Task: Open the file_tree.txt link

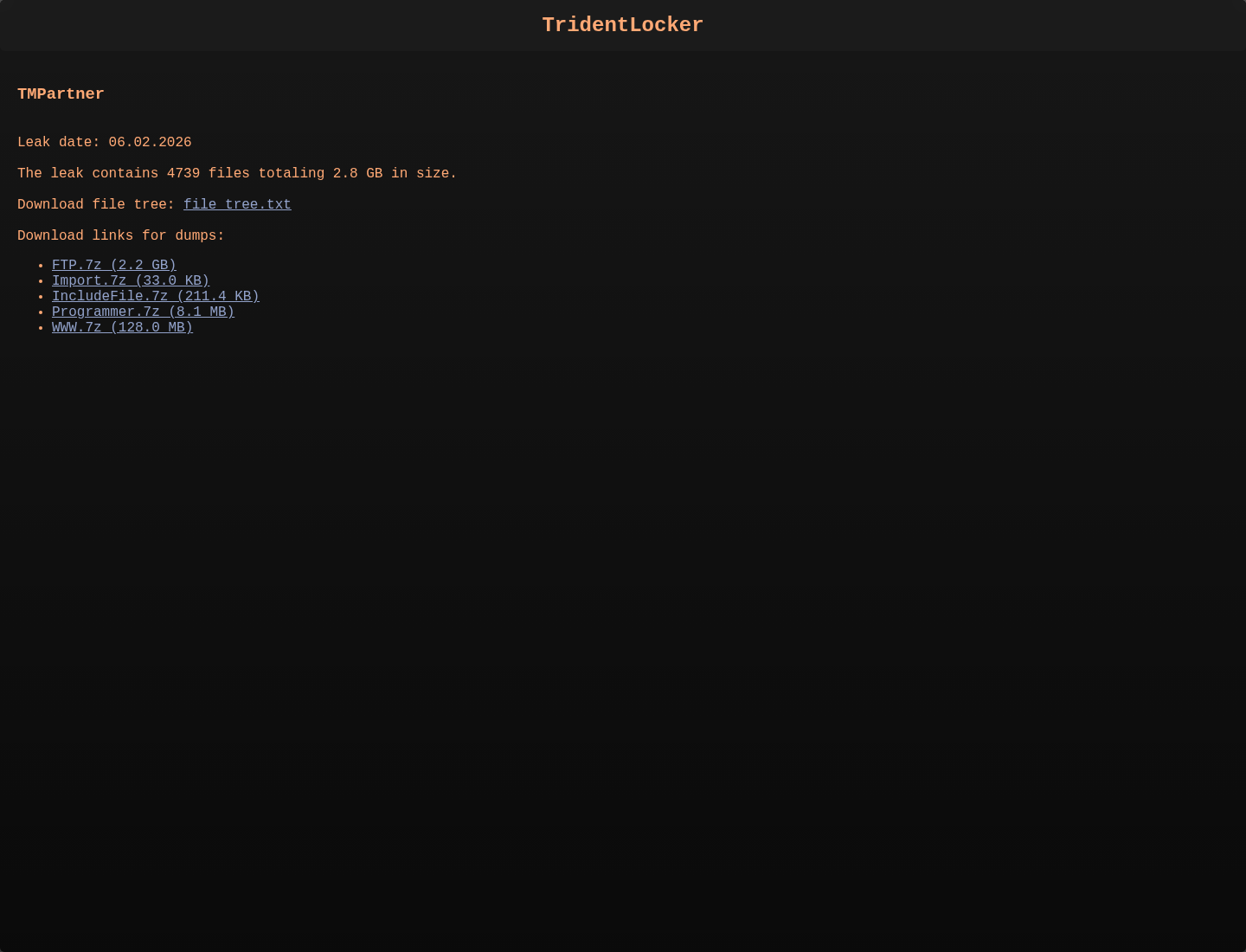Action: [x=237, y=204]
